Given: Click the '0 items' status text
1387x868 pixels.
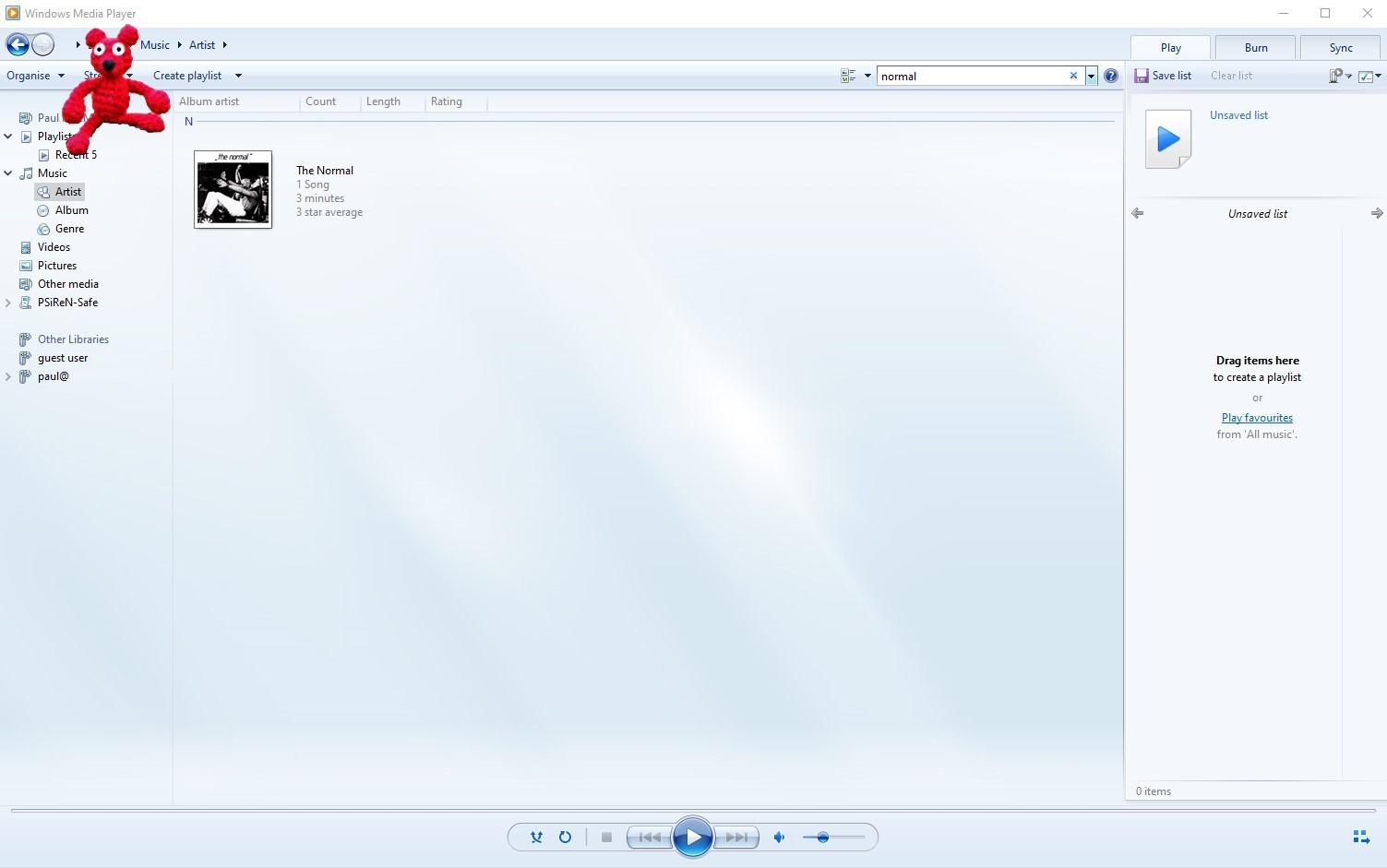Looking at the screenshot, I should [1154, 791].
